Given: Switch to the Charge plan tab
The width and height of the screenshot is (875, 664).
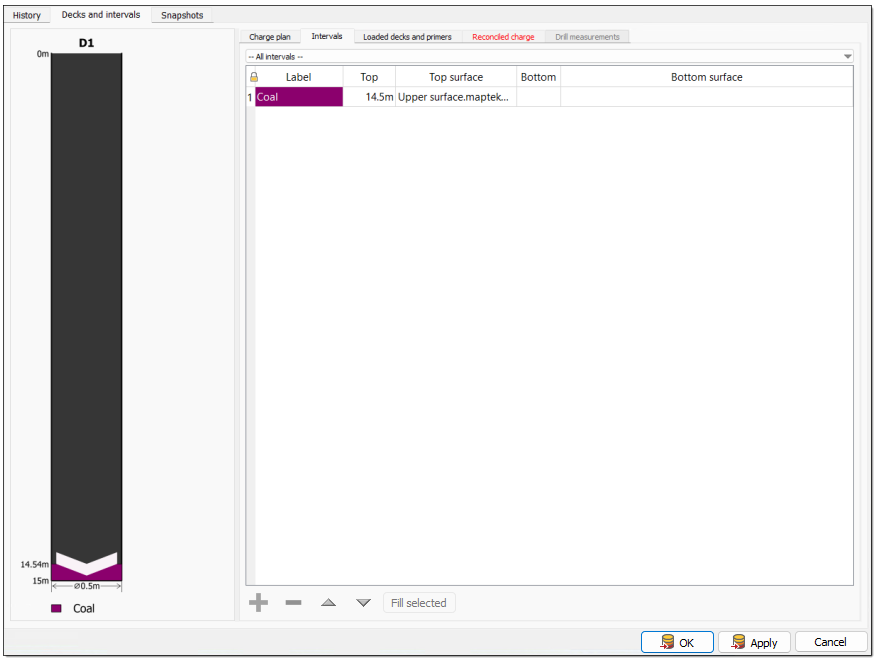Looking at the screenshot, I should [x=270, y=37].
